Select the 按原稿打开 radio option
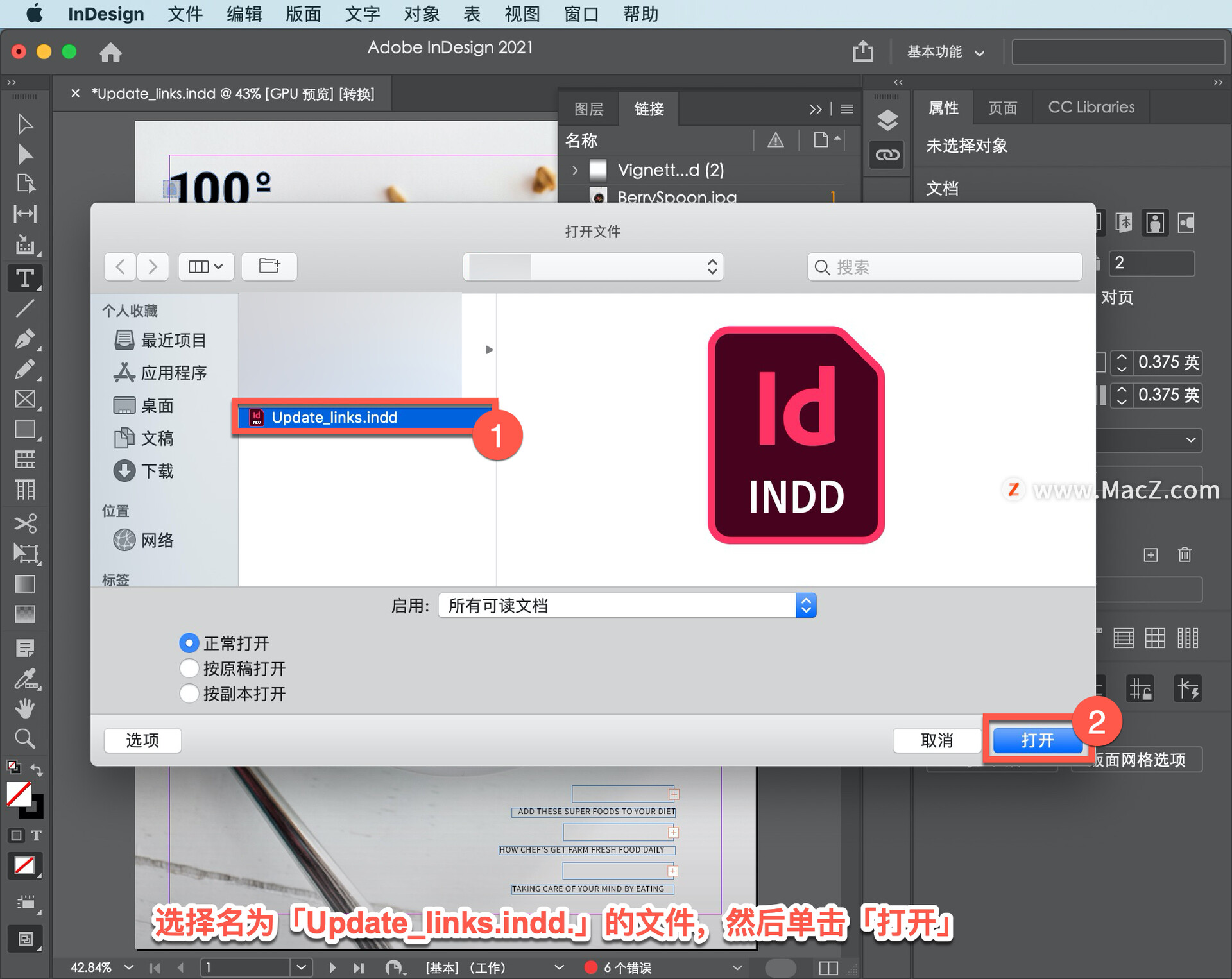 189,668
